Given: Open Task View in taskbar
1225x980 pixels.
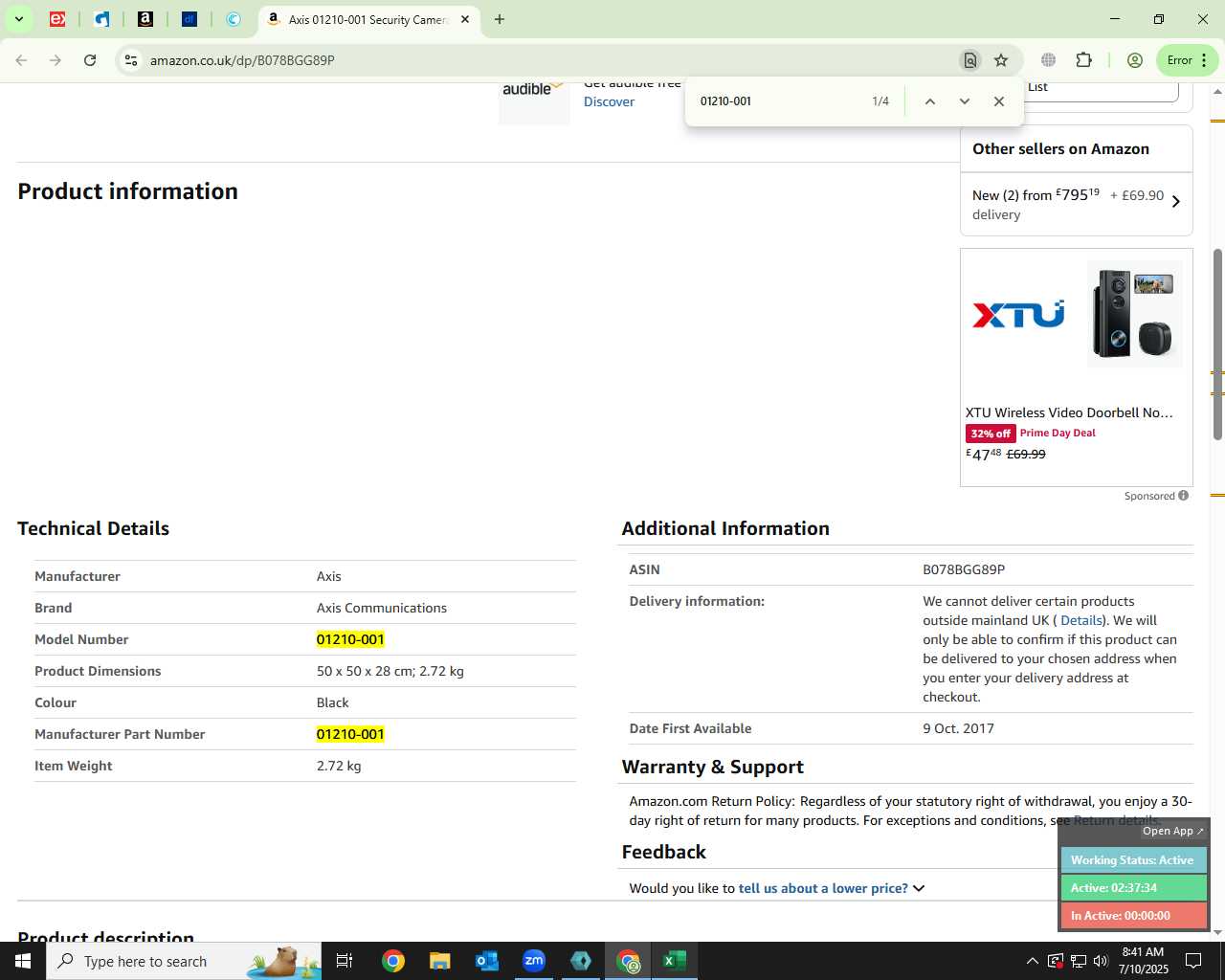Looking at the screenshot, I should pos(345,961).
